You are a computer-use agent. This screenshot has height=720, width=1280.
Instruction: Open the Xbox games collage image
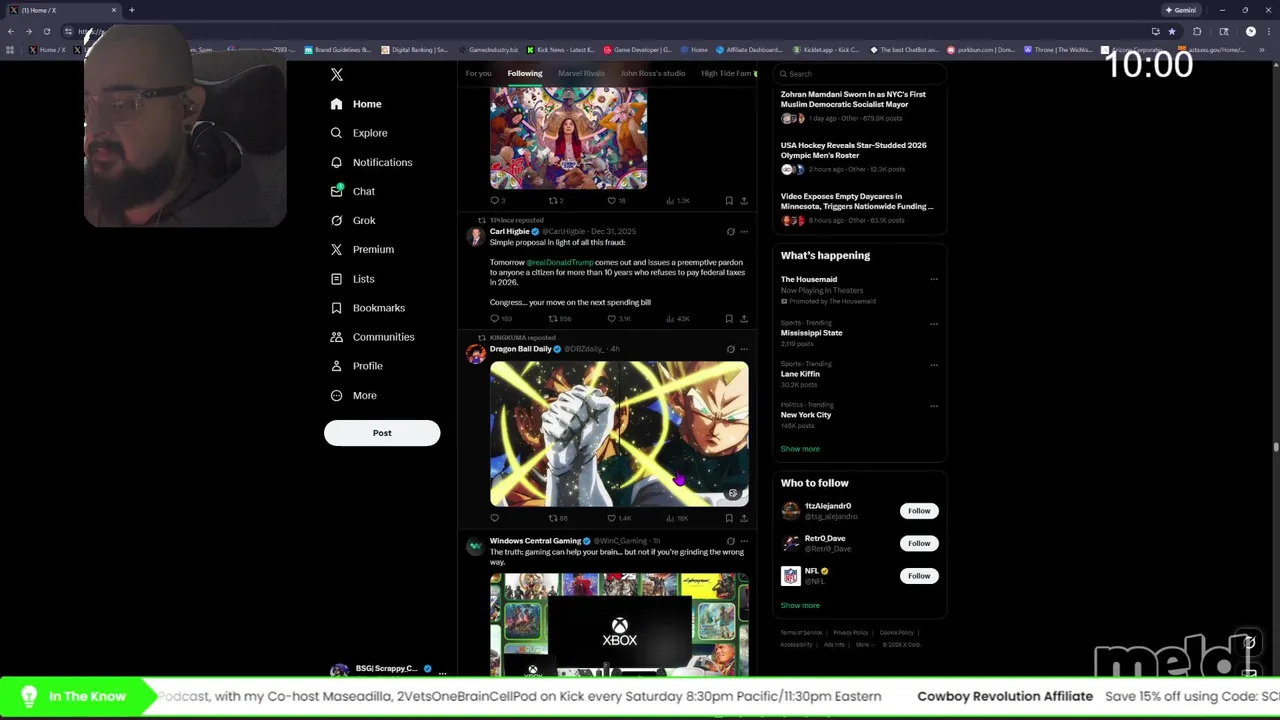pos(619,624)
